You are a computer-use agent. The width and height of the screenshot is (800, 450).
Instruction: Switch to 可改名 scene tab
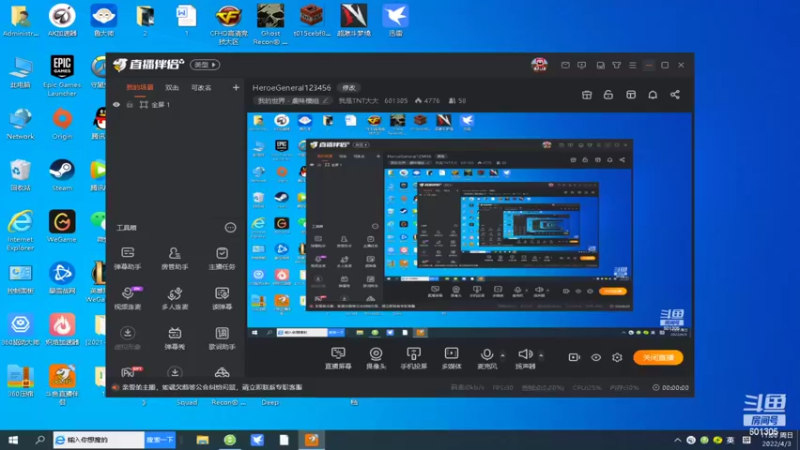pos(201,88)
